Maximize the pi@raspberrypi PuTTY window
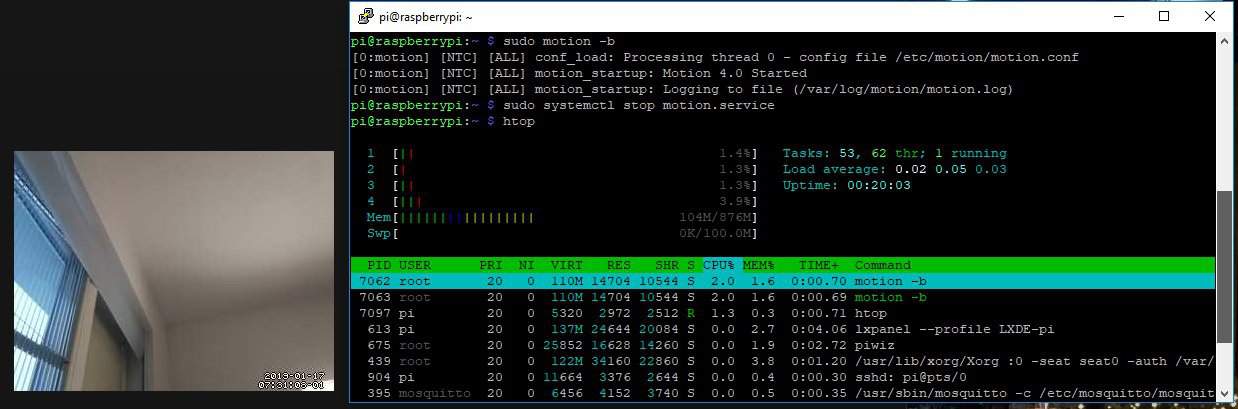Viewport: 1238px width, 409px height. click(x=1164, y=16)
